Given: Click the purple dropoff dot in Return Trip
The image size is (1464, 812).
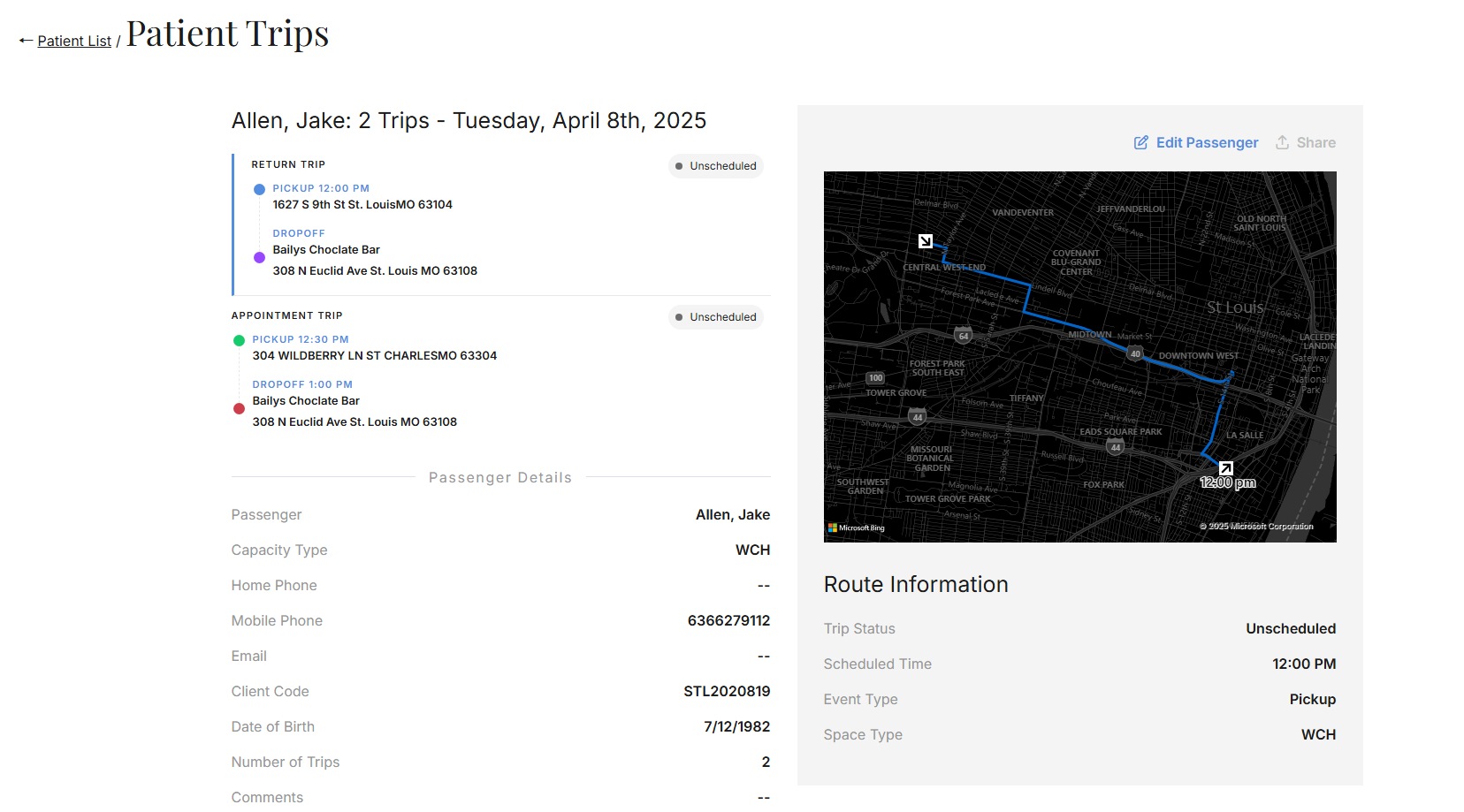Looking at the screenshot, I should (259, 258).
